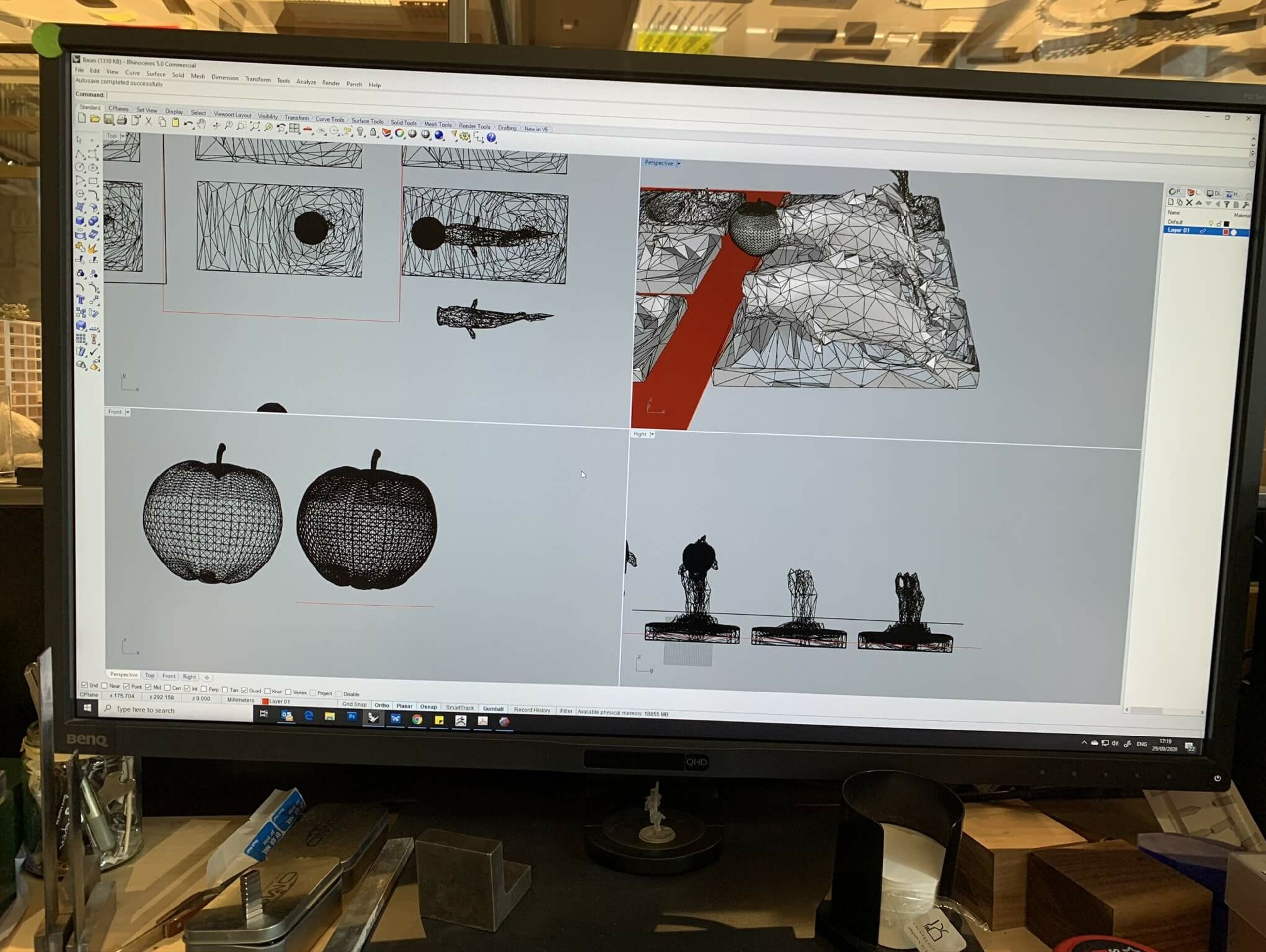Select the Front viewport tab at bottom
The image size is (1266, 952).
point(168,676)
